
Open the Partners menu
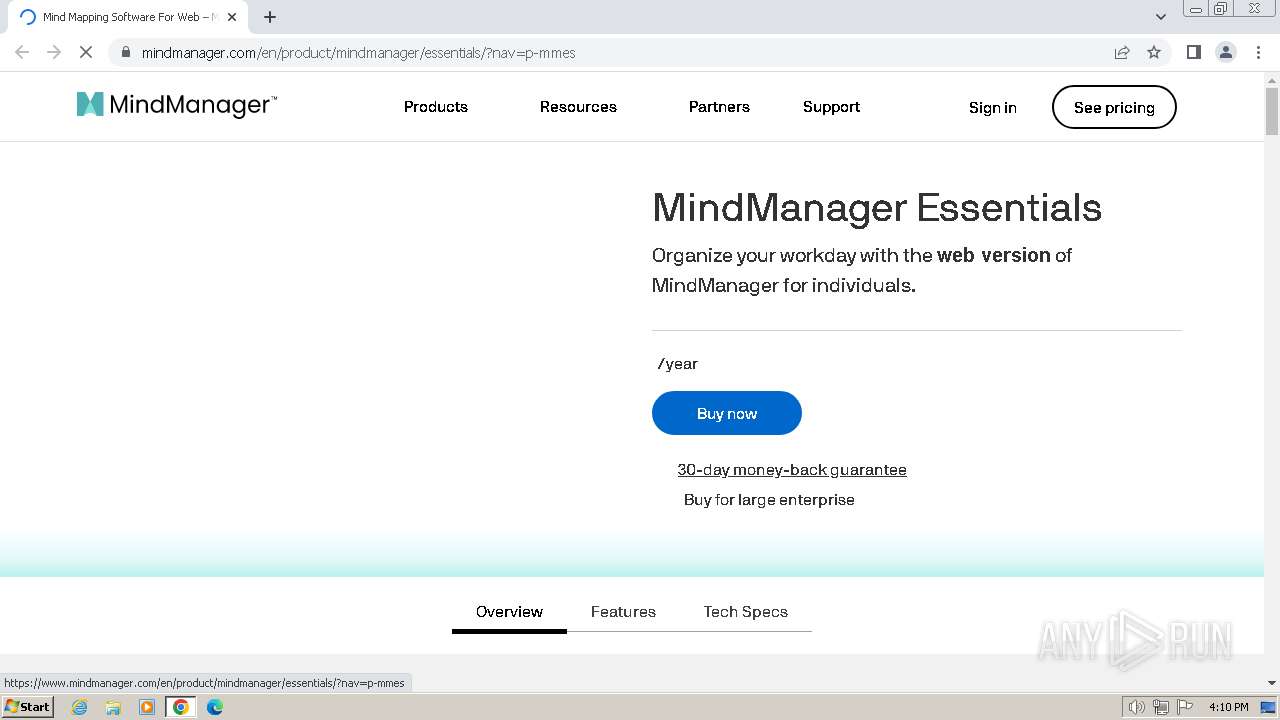[x=719, y=107]
